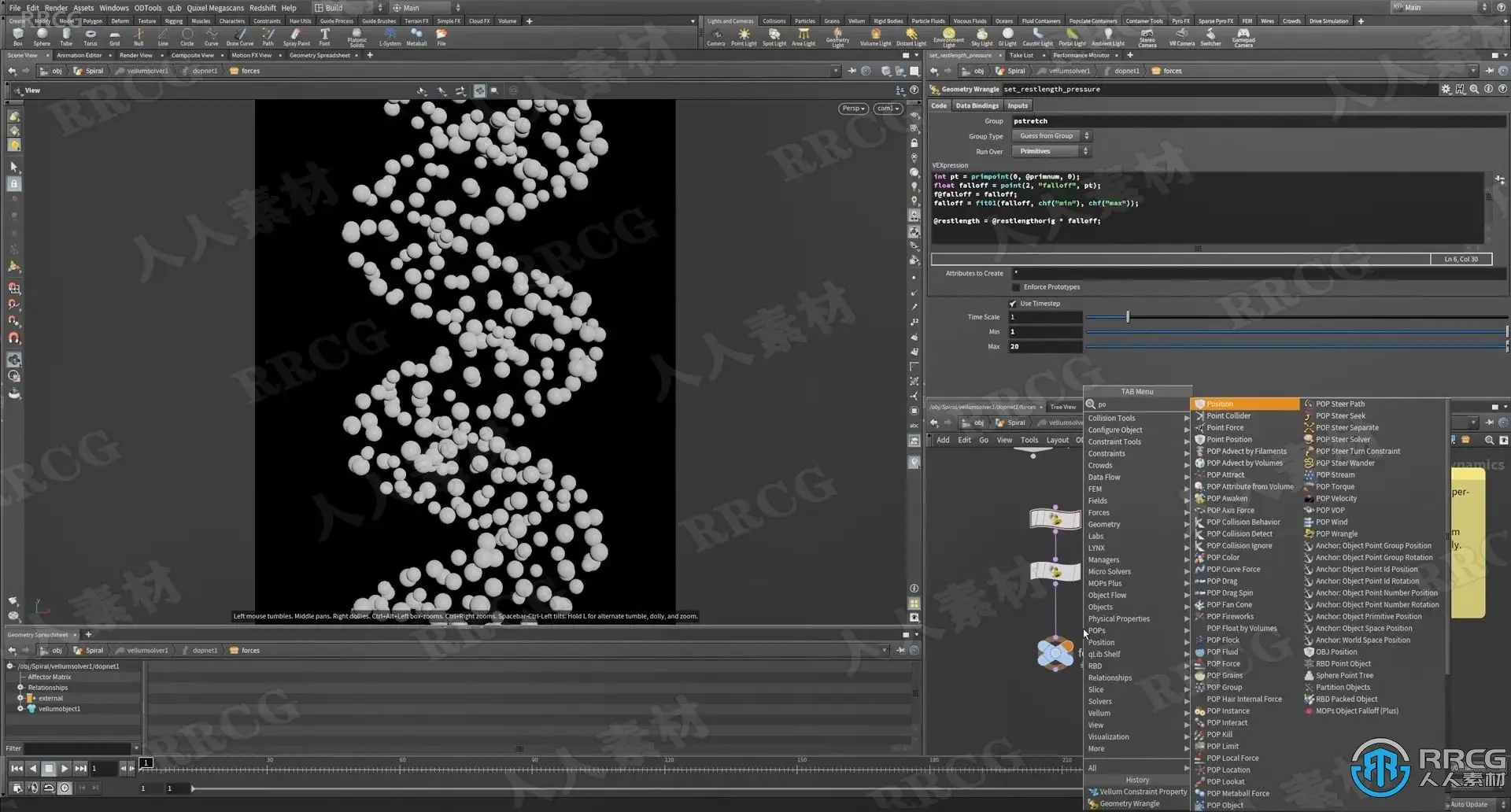Viewport: 1511px width, 812px height.
Task: Adjust the Time Scale slider handle
Action: click(1128, 317)
